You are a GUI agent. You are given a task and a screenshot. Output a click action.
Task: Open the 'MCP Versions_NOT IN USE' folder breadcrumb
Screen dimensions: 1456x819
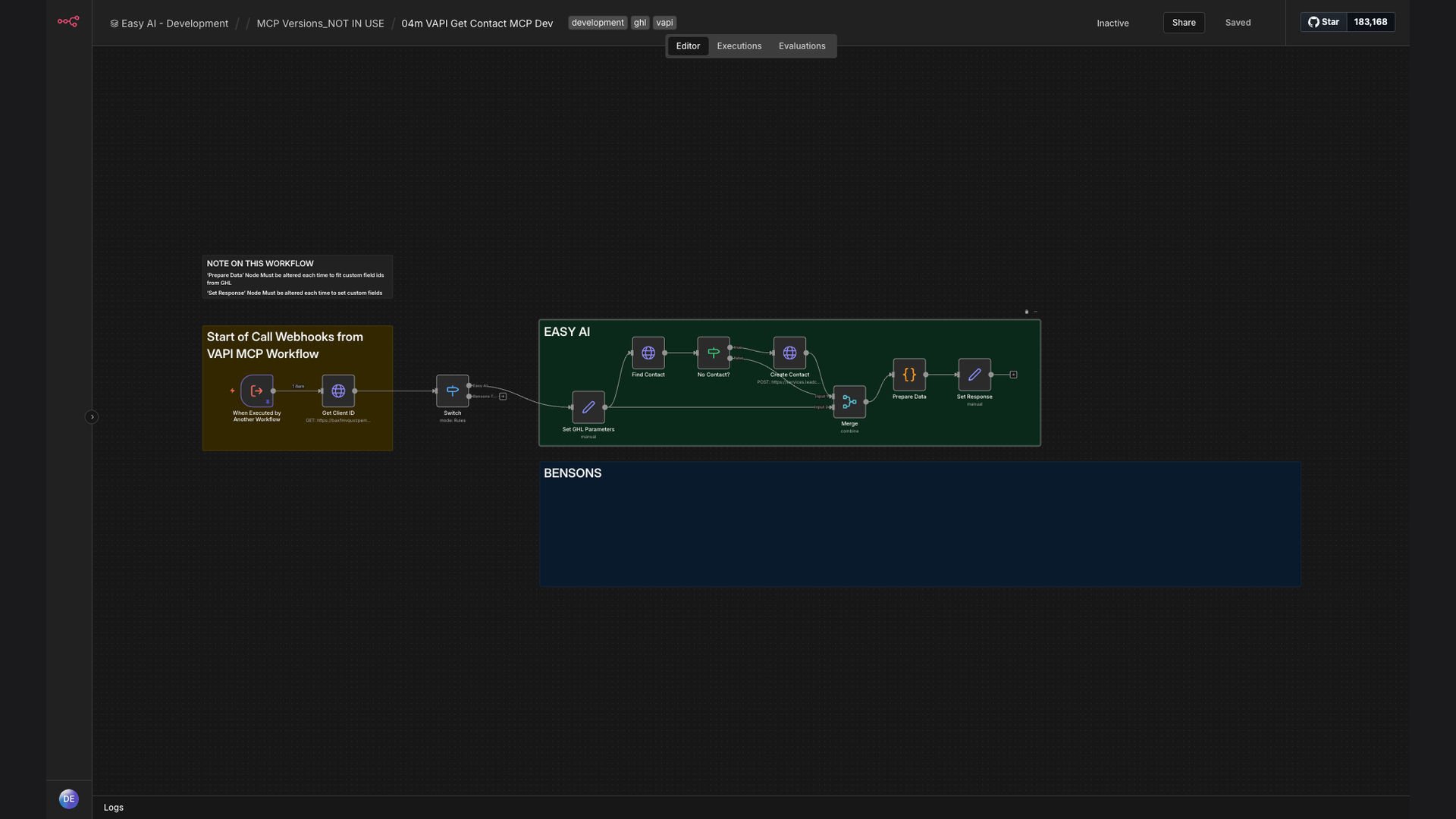320,24
